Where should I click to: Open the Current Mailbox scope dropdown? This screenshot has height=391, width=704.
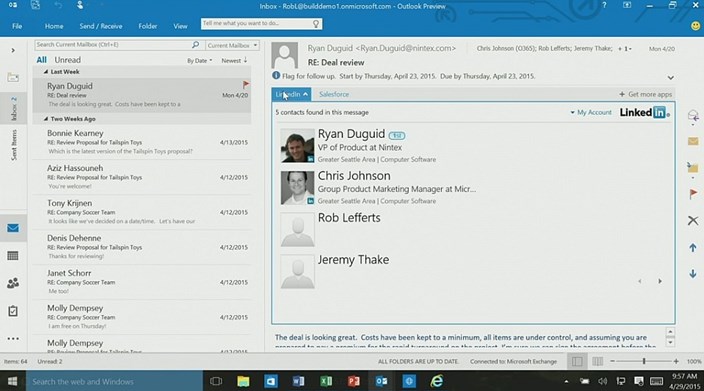pyautogui.click(x=232, y=45)
